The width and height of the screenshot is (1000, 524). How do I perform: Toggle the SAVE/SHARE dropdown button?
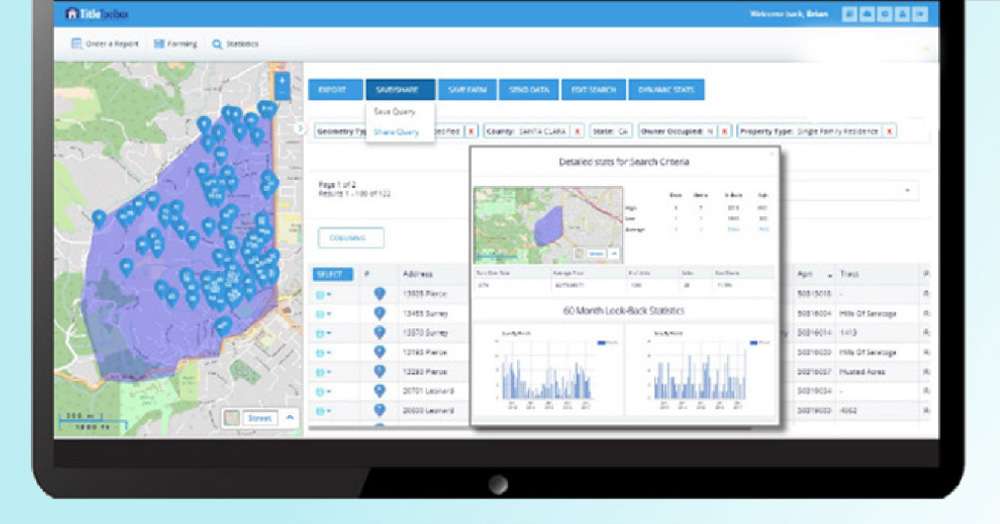coord(401,90)
